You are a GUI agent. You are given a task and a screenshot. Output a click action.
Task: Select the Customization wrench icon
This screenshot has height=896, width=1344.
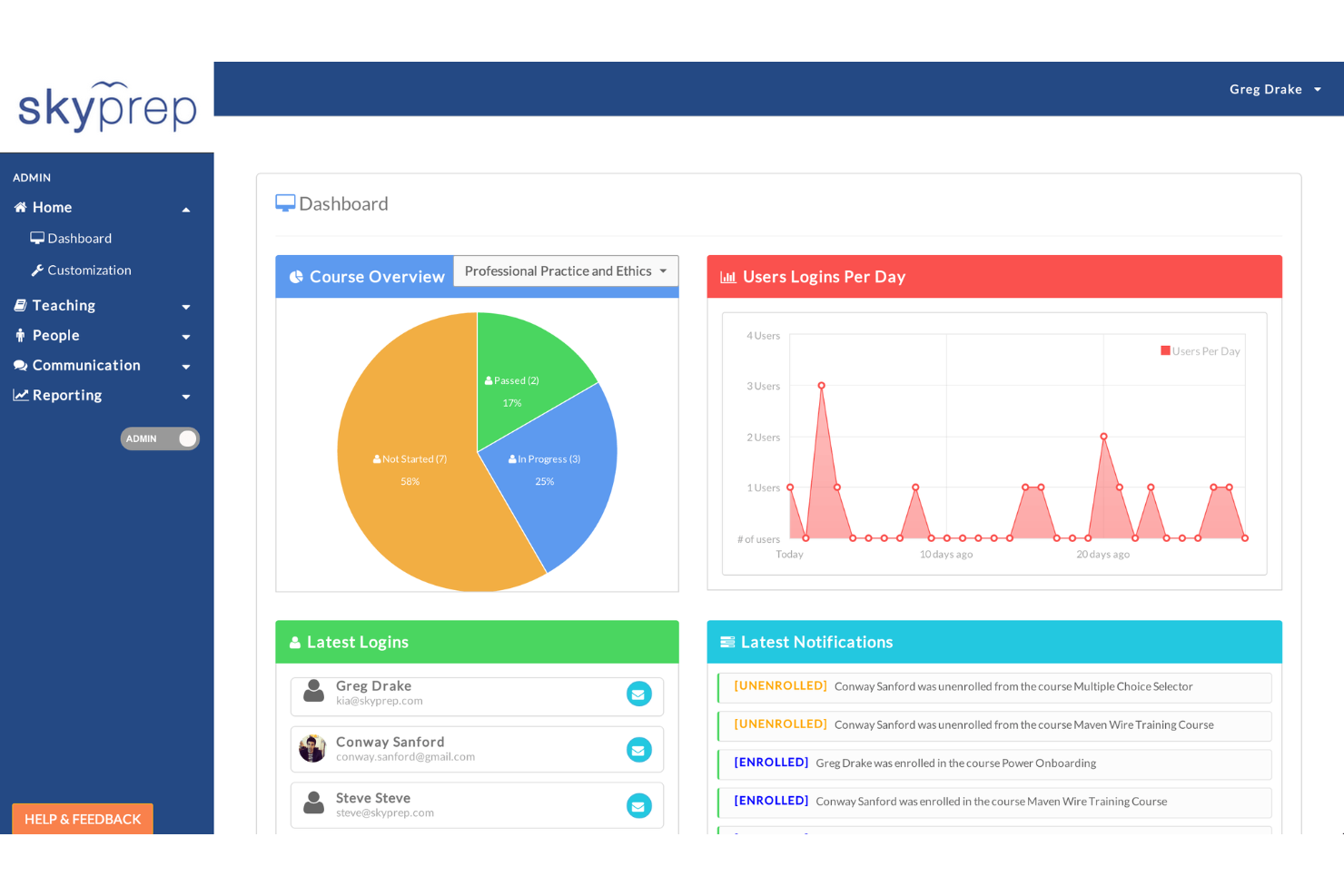(x=38, y=270)
